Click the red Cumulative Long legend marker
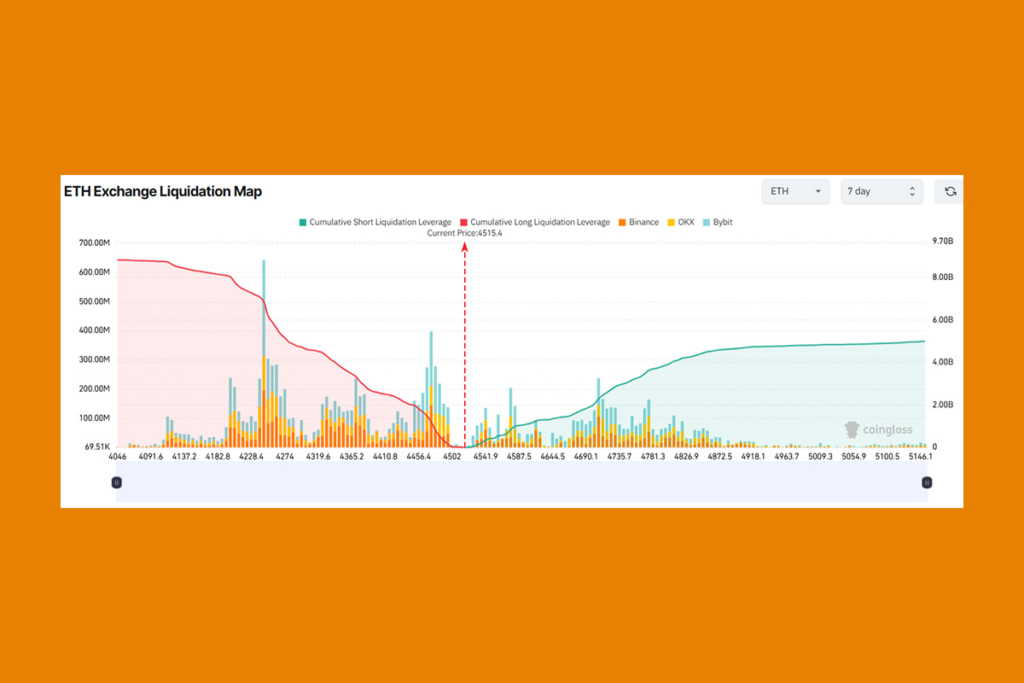 463,222
